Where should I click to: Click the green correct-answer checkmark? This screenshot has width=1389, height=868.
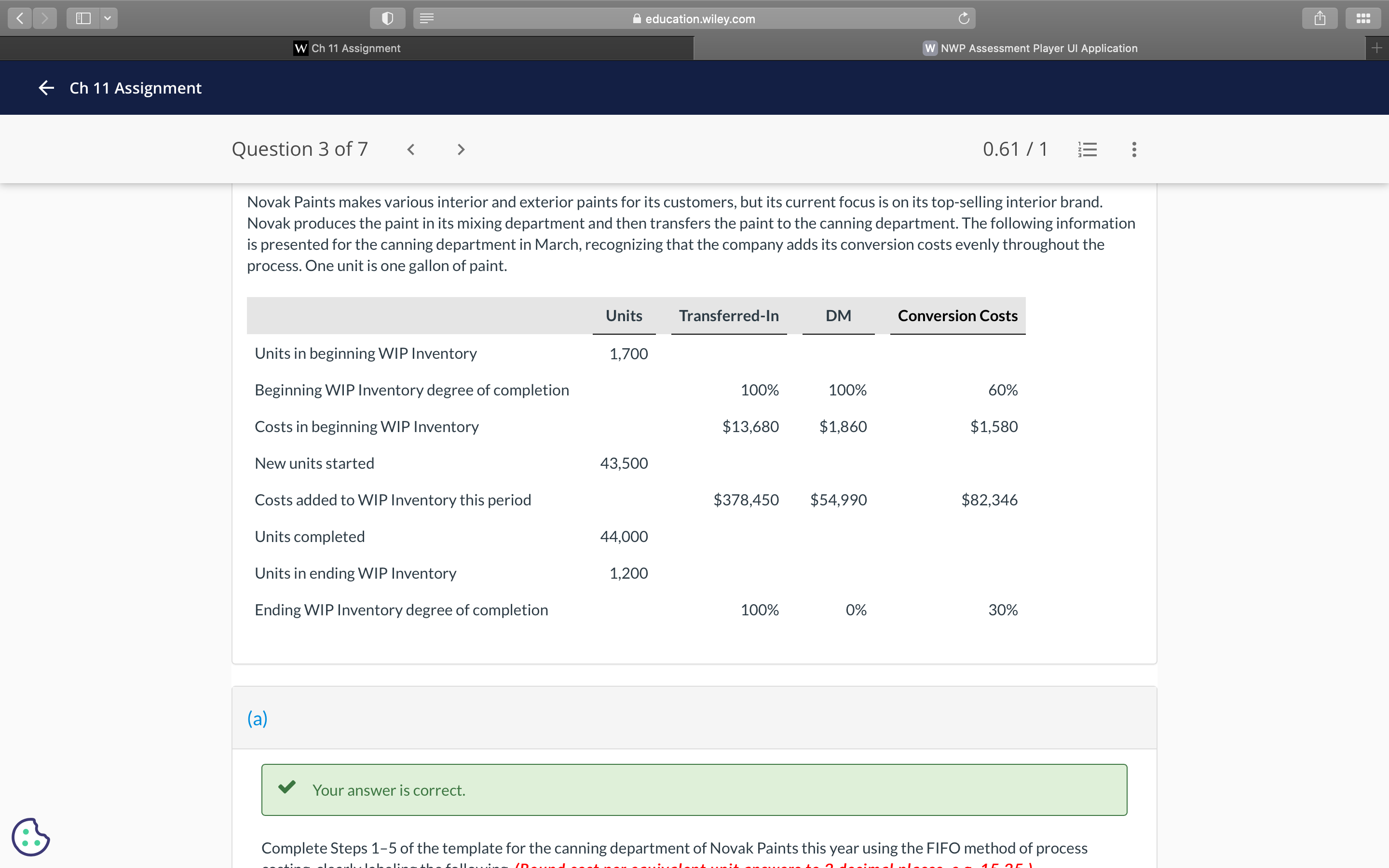287,787
